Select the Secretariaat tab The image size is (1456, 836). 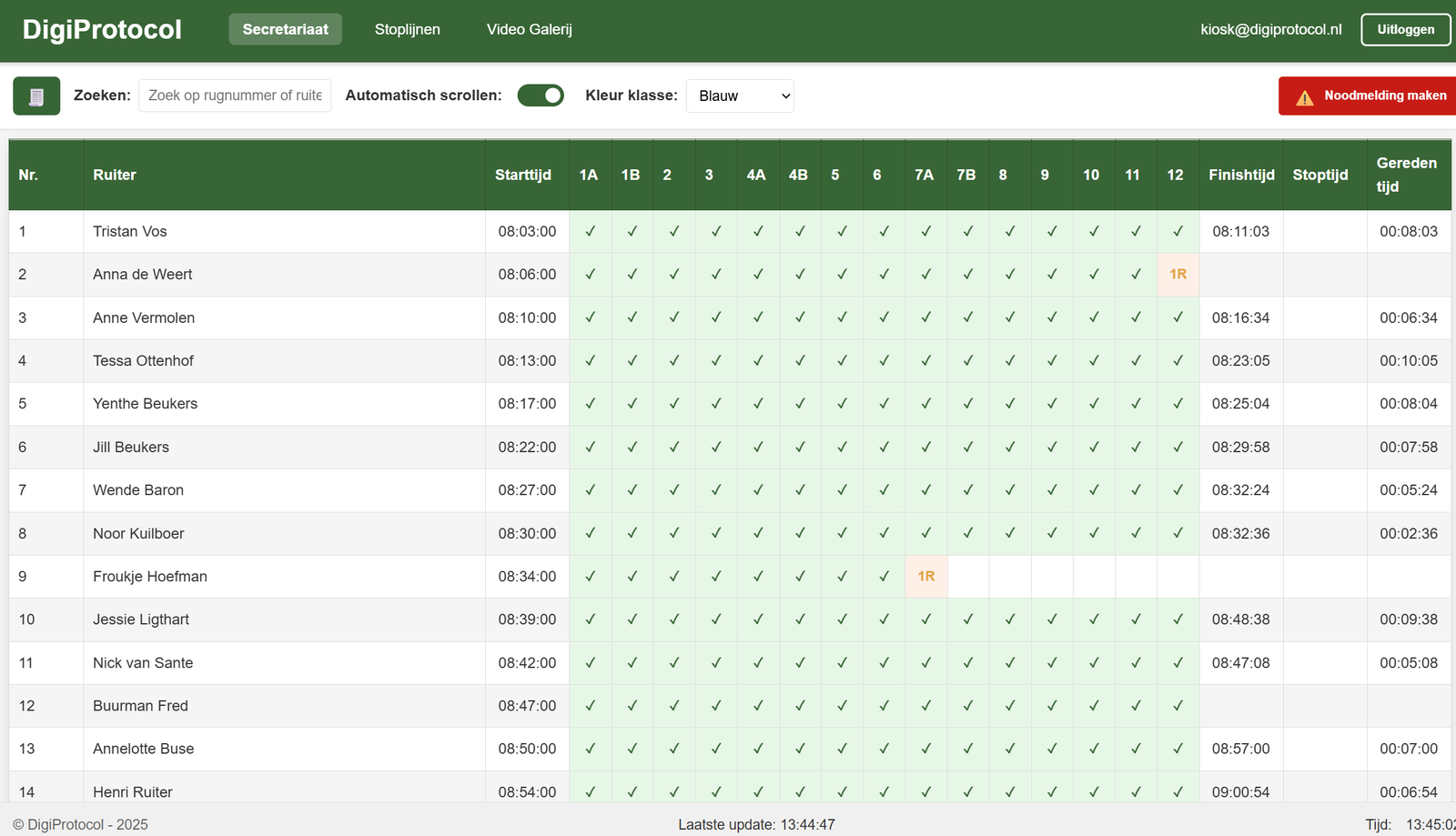(x=285, y=29)
